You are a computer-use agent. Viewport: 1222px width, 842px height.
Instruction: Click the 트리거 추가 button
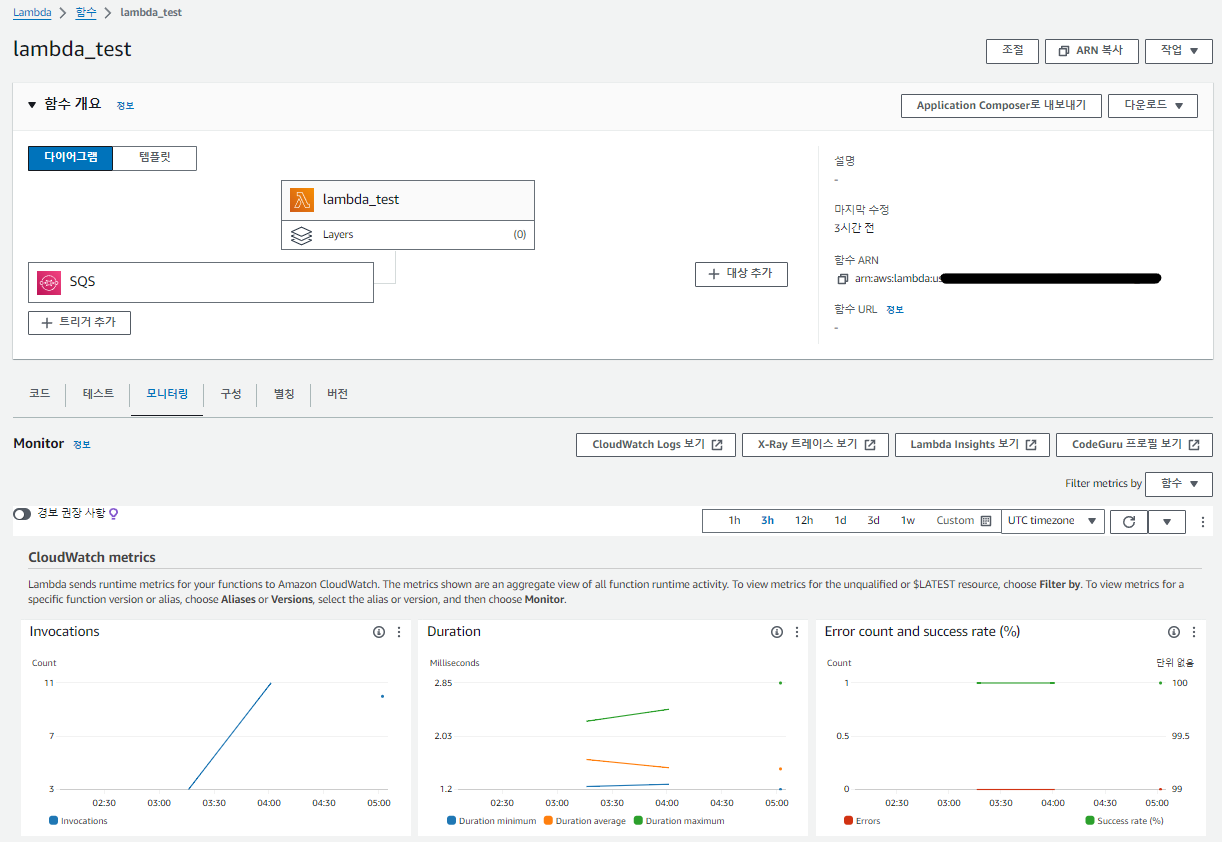(x=79, y=322)
